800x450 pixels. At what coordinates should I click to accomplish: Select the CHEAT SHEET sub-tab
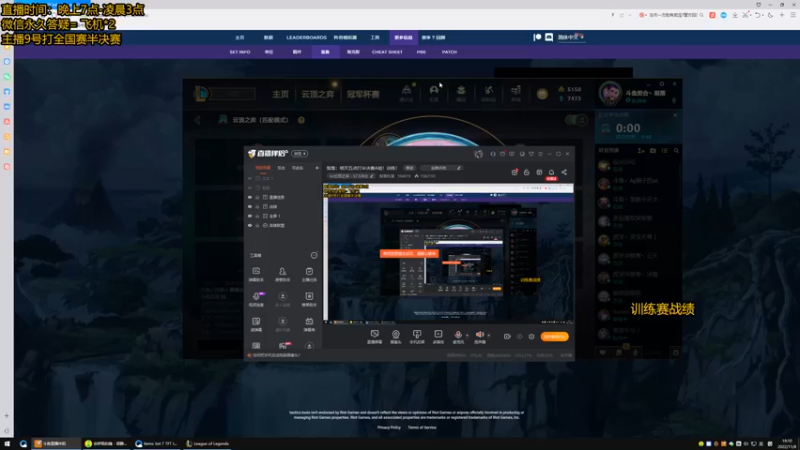click(x=387, y=52)
